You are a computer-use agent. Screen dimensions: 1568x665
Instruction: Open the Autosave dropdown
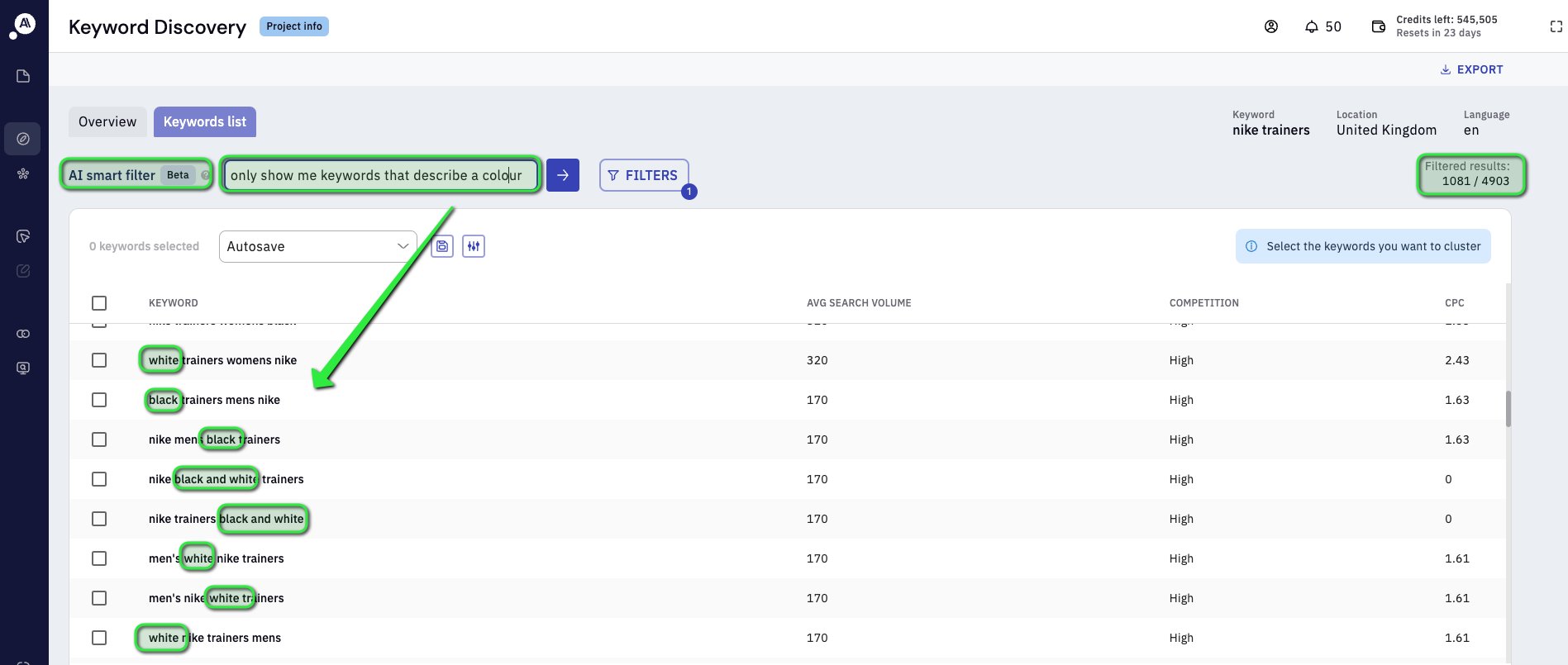pyautogui.click(x=318, y=246)
